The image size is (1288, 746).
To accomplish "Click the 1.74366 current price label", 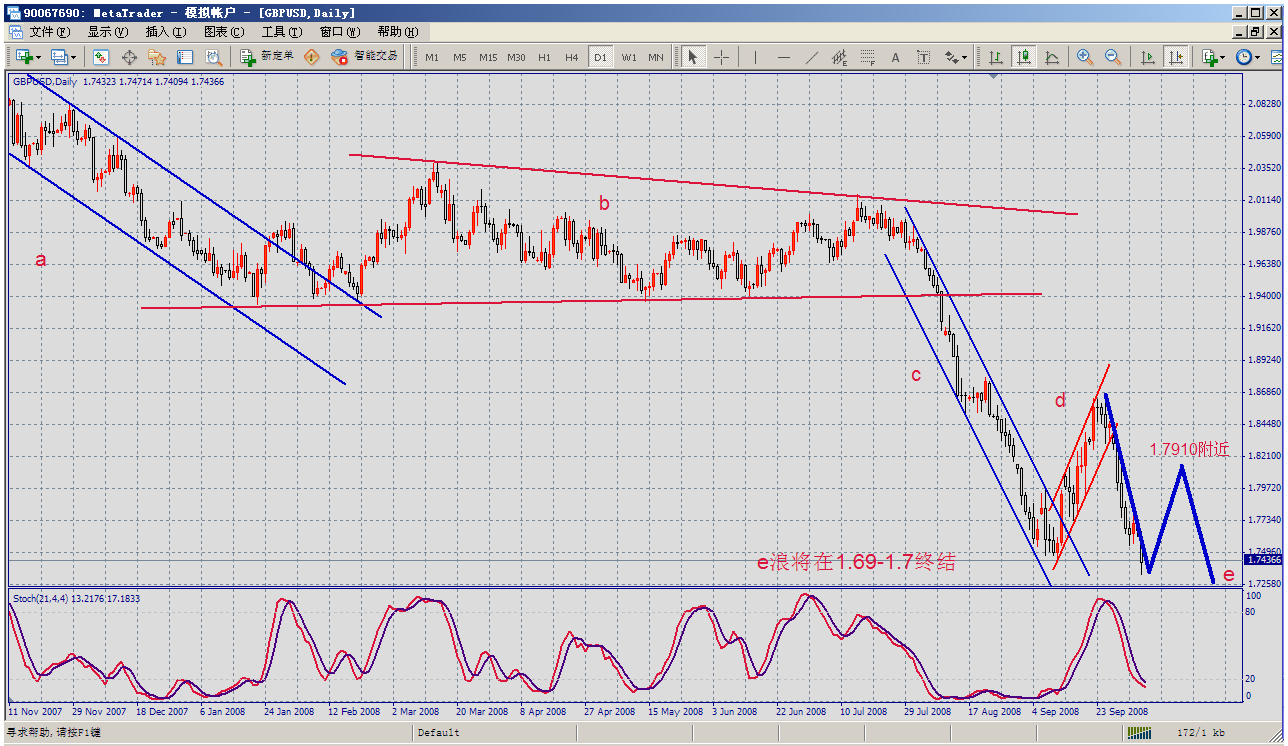I will (1263, 559).
